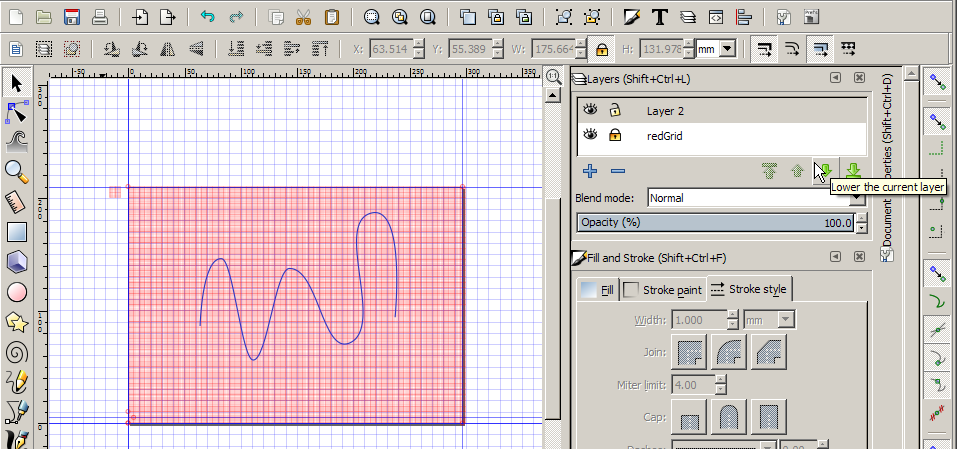Select the Measure ruler tool
The width and height of the screenshot is (957, 449).
coord(16,202)
